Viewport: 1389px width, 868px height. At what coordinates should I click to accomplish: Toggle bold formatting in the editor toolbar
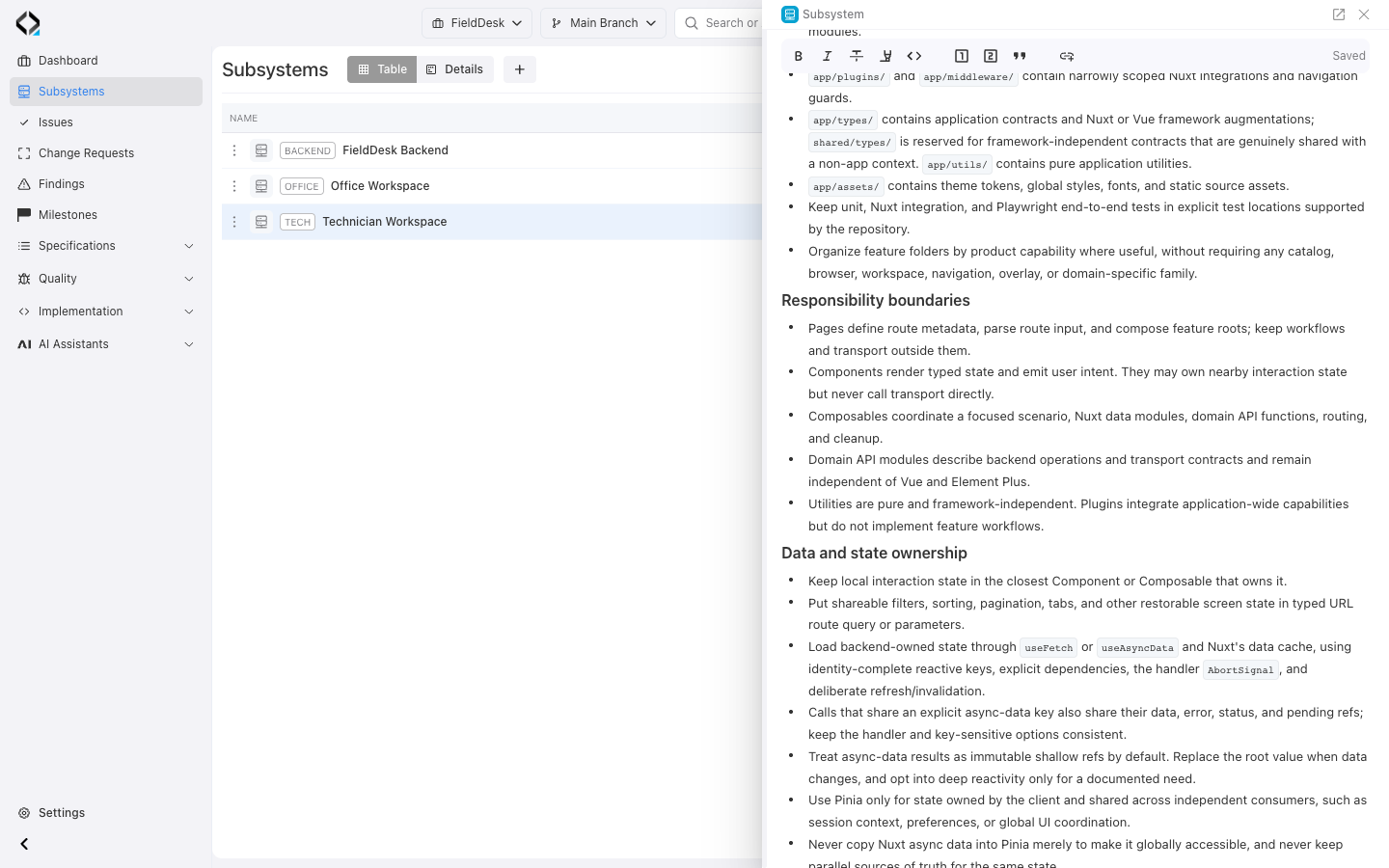click(x=799, y=56)
